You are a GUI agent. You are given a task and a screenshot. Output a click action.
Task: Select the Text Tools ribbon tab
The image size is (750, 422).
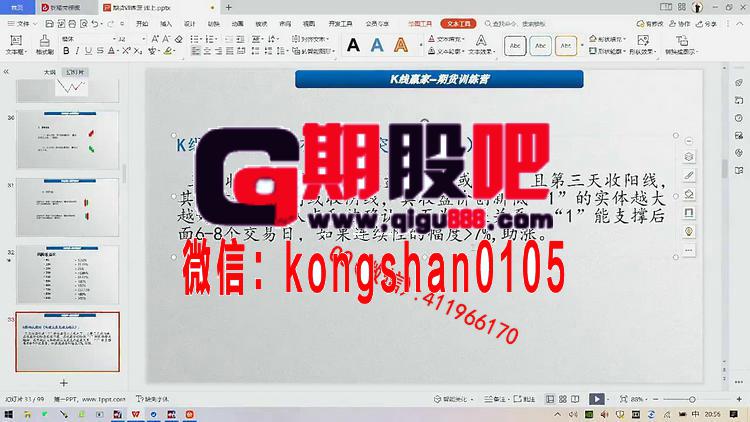(x=458, y=23)
